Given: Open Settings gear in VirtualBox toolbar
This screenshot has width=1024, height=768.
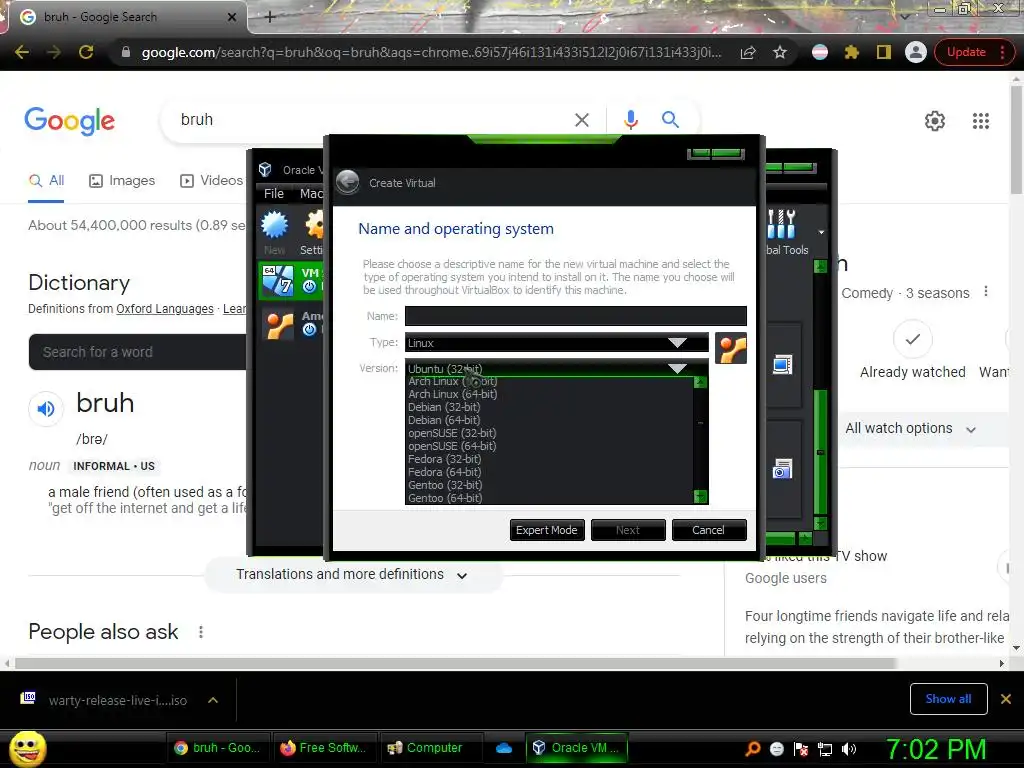Looking at the screenshot, I should pos(314,226).
